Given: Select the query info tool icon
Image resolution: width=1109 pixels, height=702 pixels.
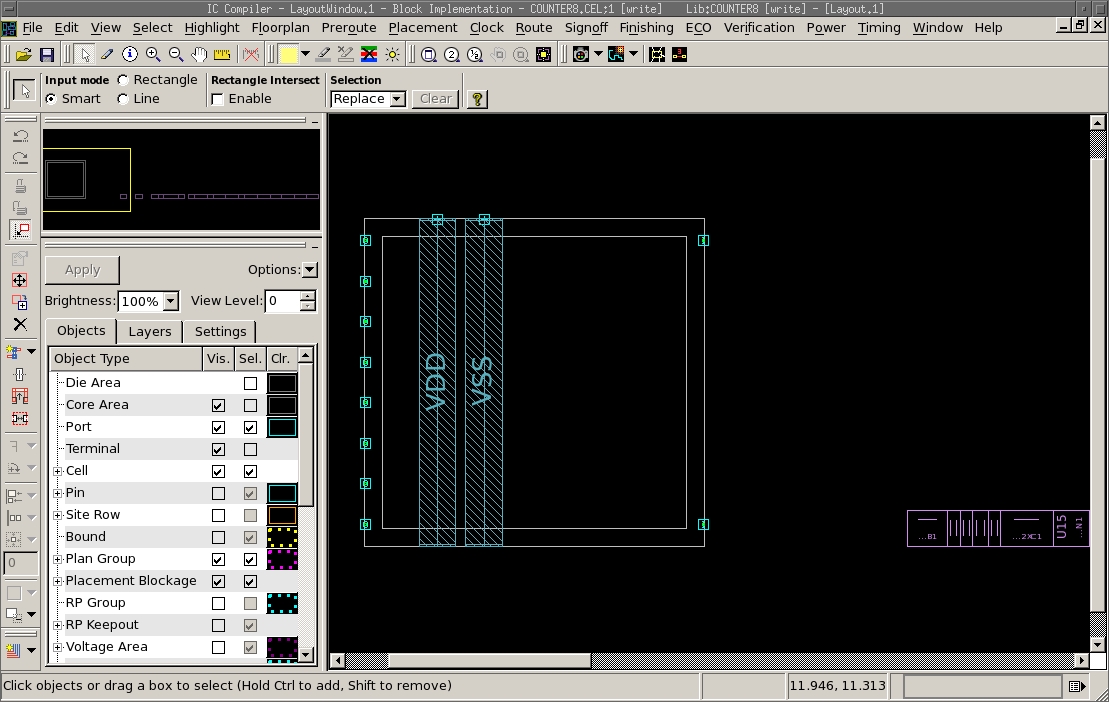Looking at the screenshot, I should coord(130,54).
